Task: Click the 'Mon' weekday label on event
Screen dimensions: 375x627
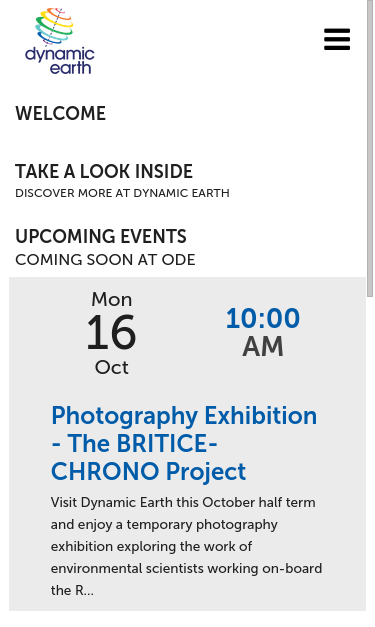Action: tap(112, 300)
